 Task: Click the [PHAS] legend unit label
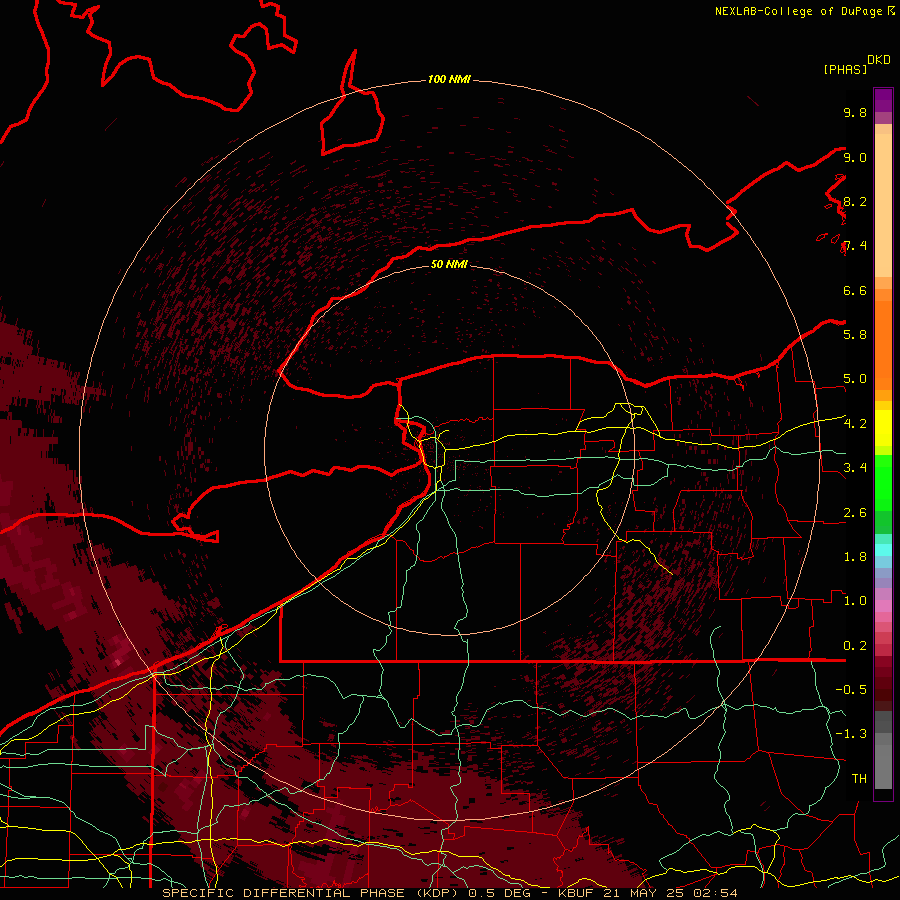(x=845, y=69)
